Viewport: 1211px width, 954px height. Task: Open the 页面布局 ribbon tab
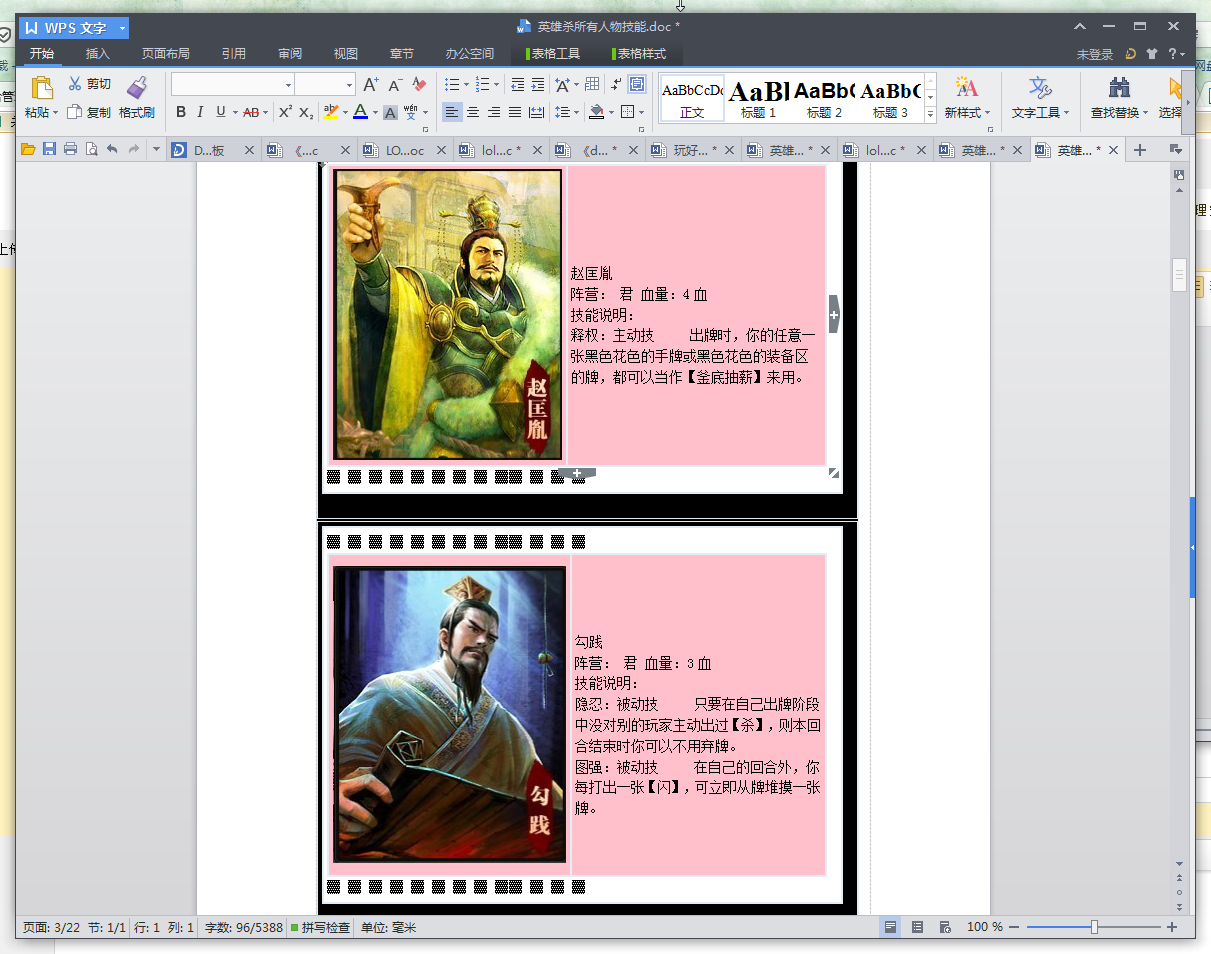pos(166,54)
